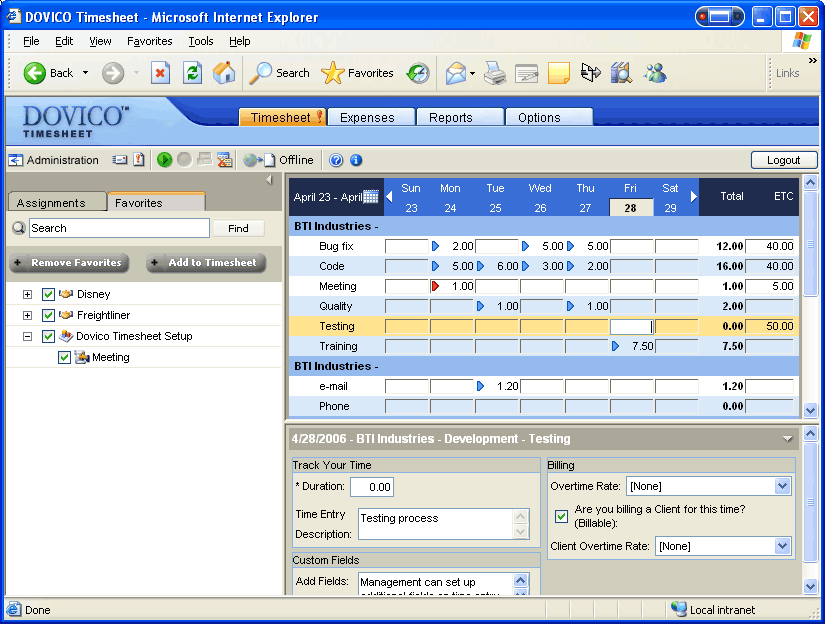This screenshot has height=624, width=825.
Task: Expand the Disney tree node
Action: pyautogui.click(x=27, y=294)
